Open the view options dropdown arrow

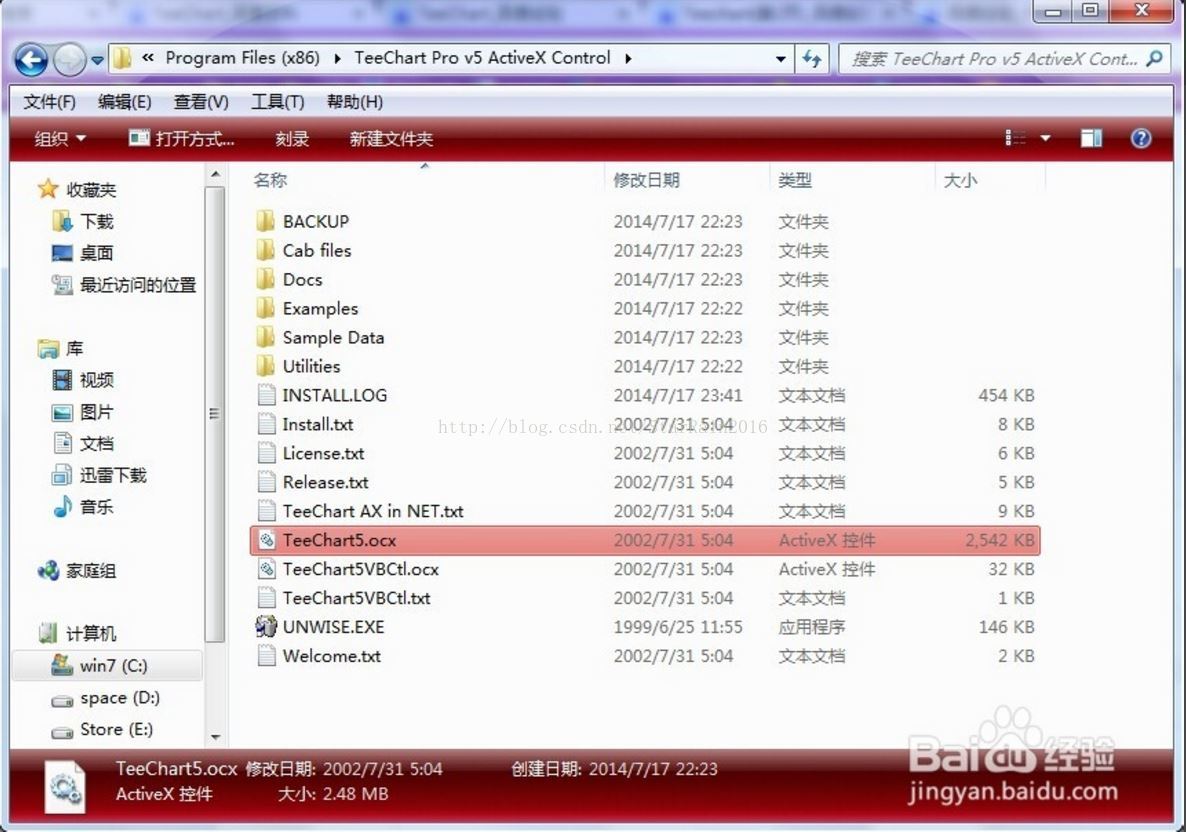pyautogui.click(x=1045, y=138)
